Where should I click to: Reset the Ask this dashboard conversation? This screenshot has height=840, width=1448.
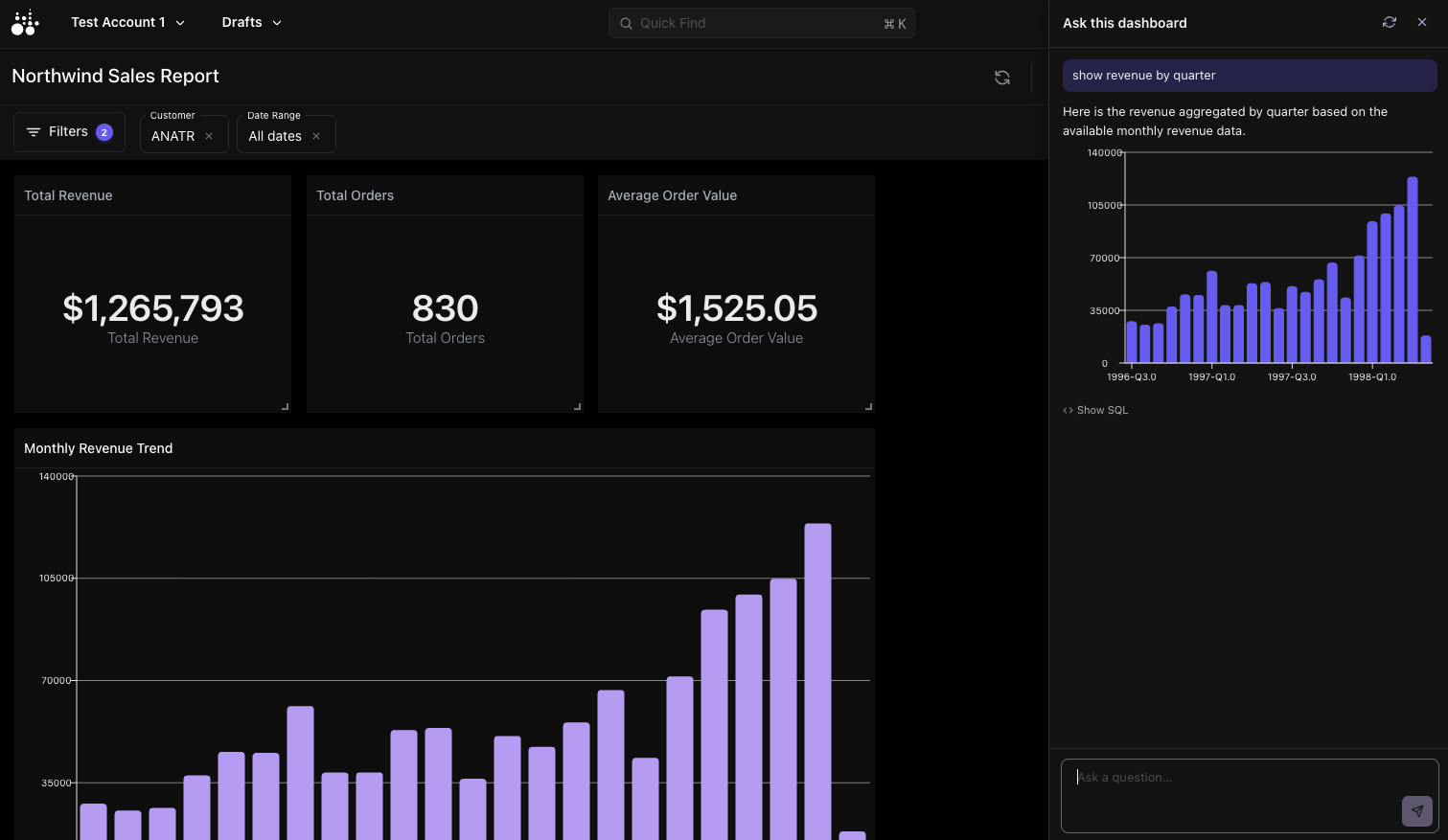[x=1390, y=22]
